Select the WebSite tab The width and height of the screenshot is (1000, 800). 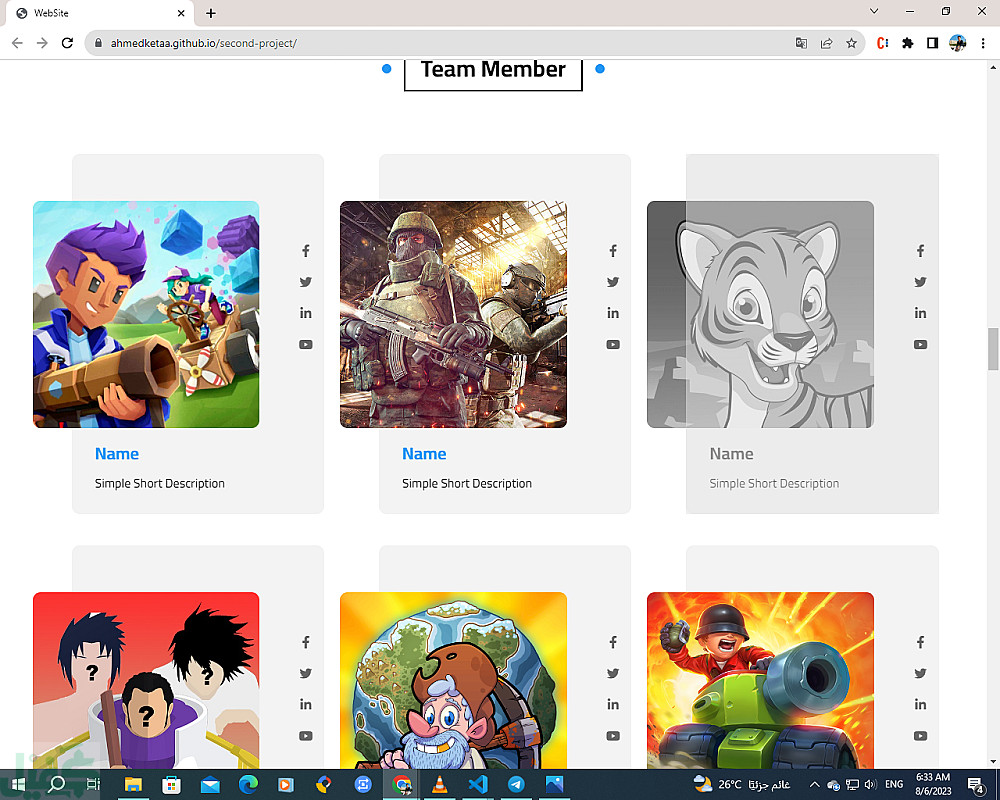pyautogui.click(x=99, y=13)
